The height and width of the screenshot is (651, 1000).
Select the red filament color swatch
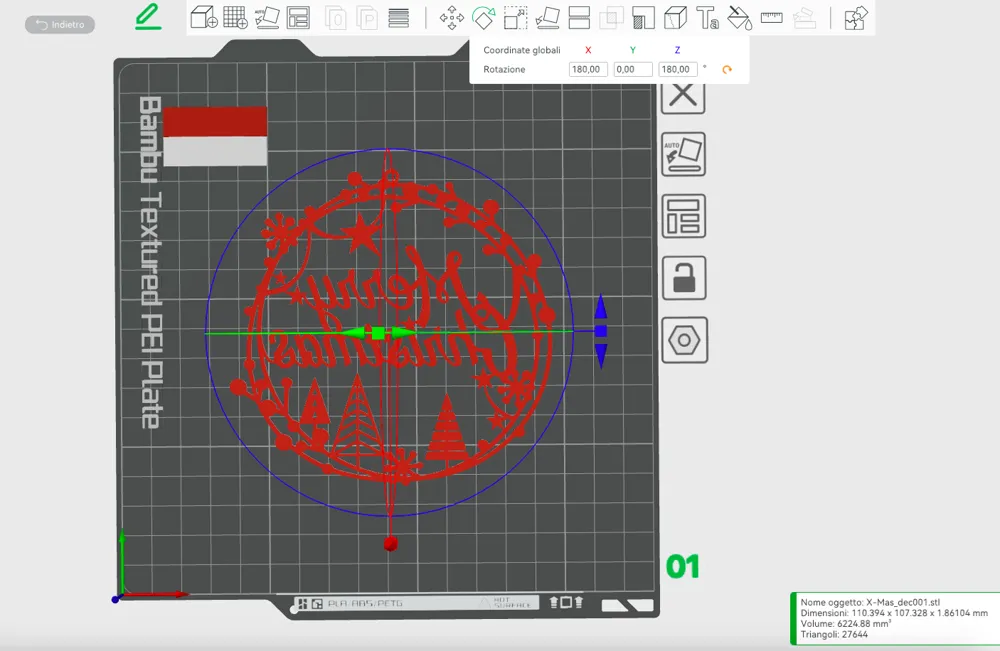coord(215,122)
